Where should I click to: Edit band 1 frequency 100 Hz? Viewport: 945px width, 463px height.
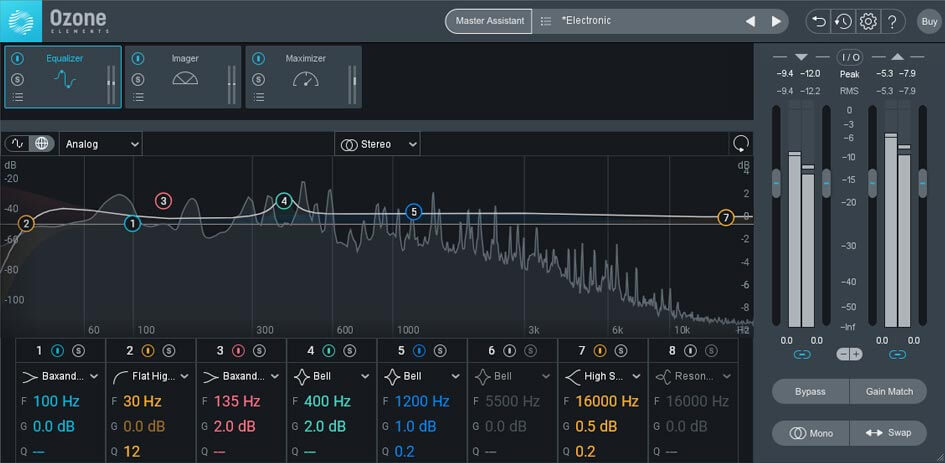56,401
